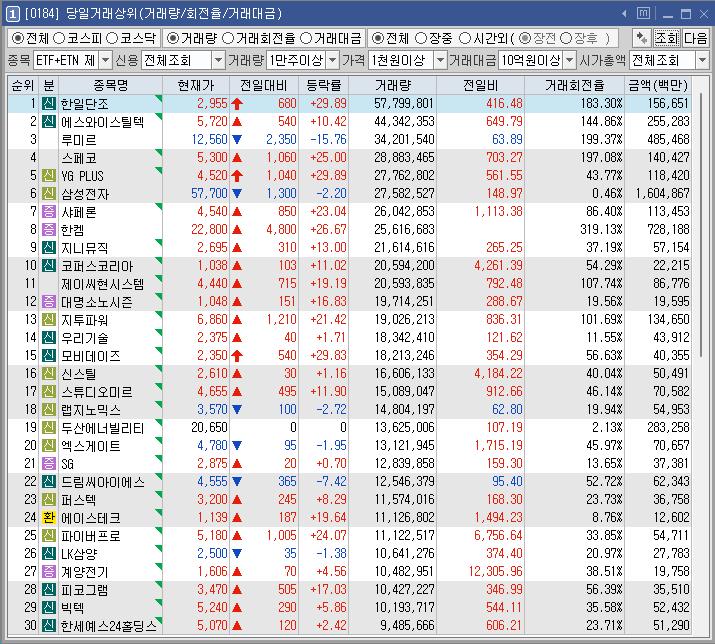
Task: Click the 신 badge for 우리기술
Action: point(49,338)
